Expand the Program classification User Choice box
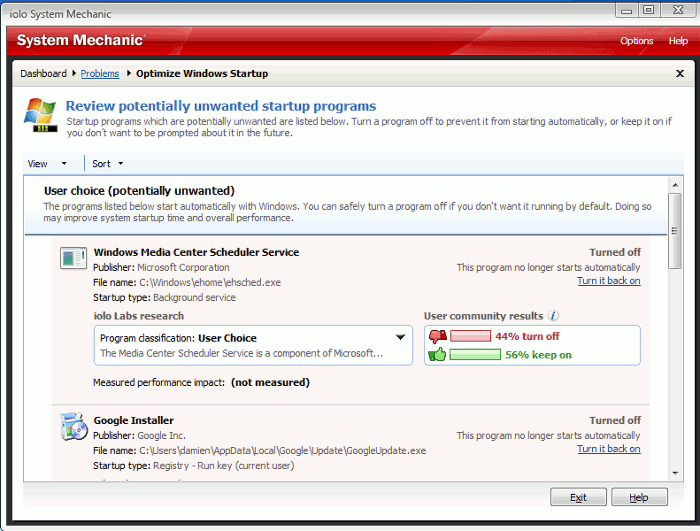700x531 pixels. (400, 337)
